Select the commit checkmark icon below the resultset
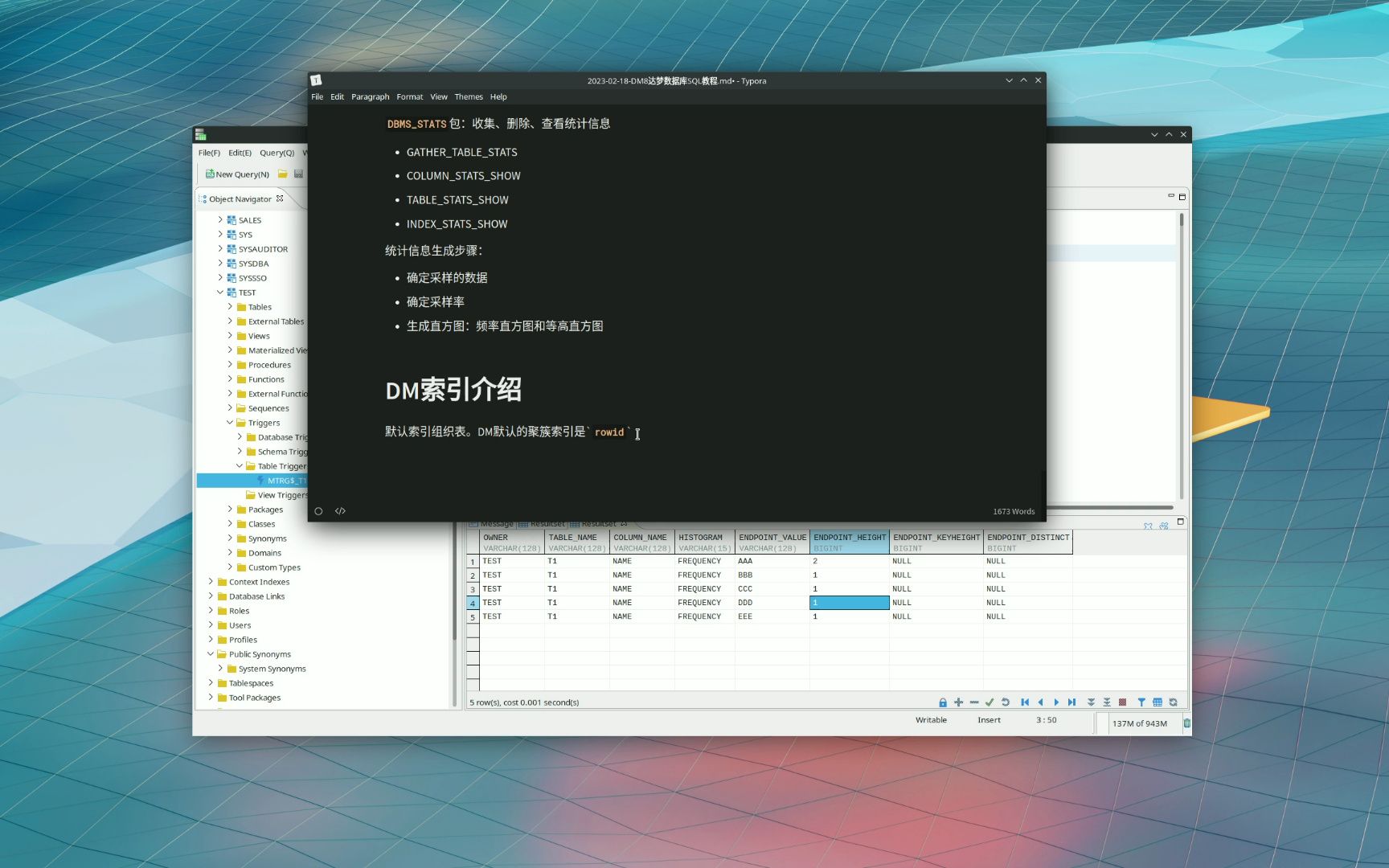 click(990, 702)
